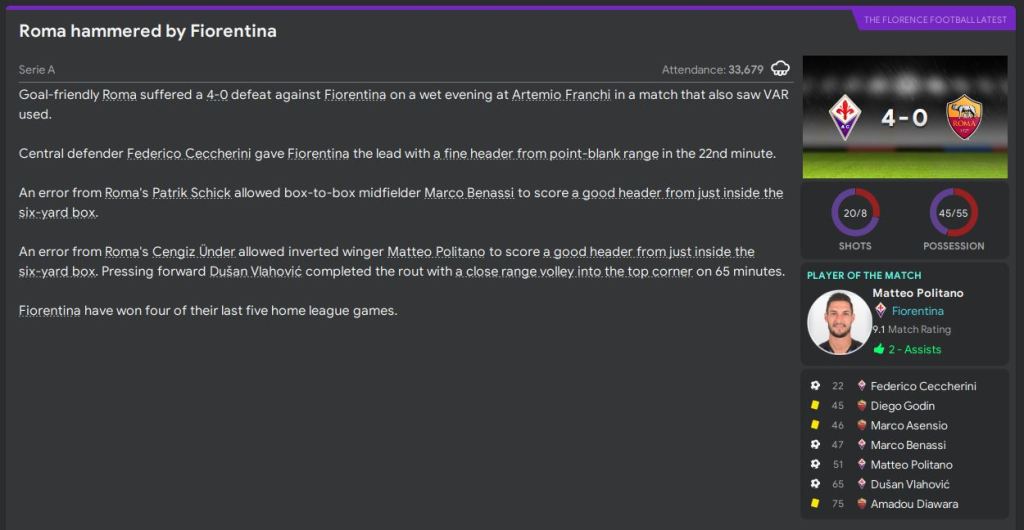Click the goal ball icon for Dušan Vlahović
The height and width of the screenshot is (530, 1024).
point(815,484)
